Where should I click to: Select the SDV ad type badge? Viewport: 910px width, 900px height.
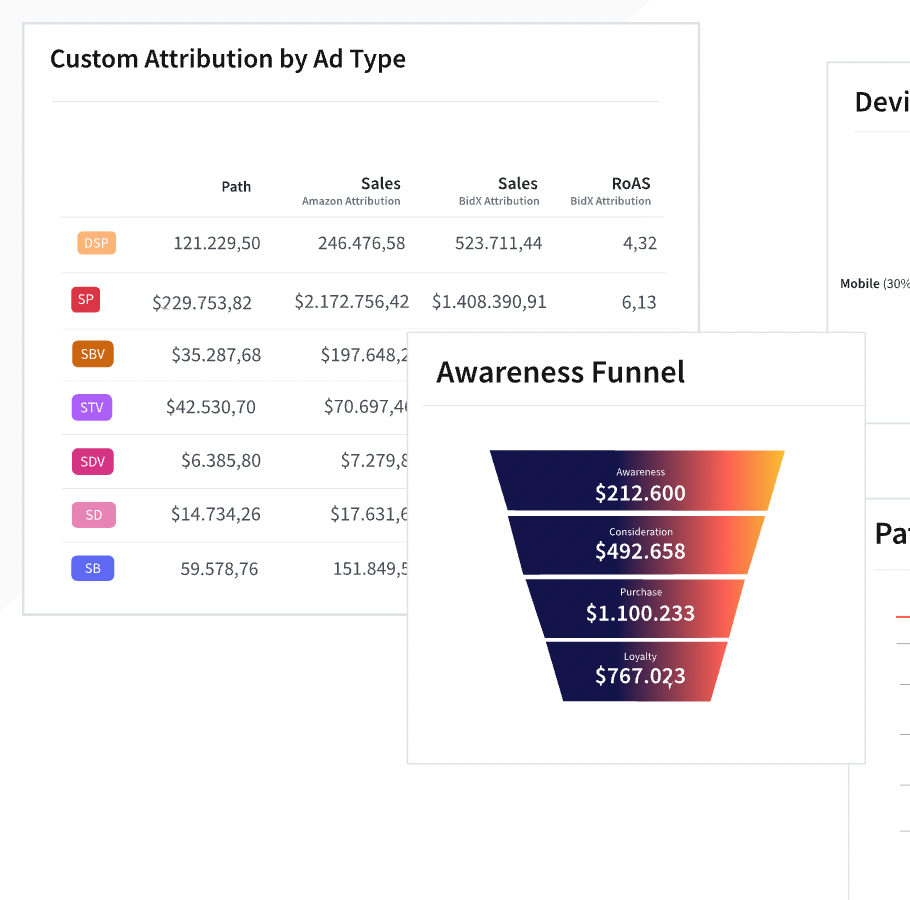click(x=92, y=461)
